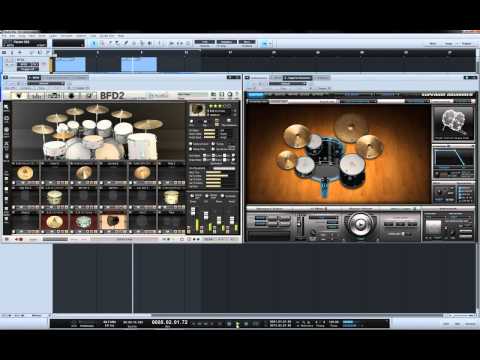Viewport: 480px width, 360px height.
Task: Select the red-highlighted cymbal slot in BFD2
Action: pyautogui.click(x=55, y=222)
